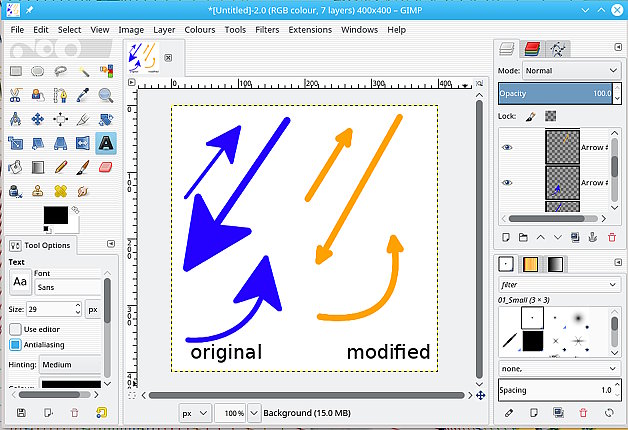Select the Shear tool
The image size is (628, 430).
[38, 143]
